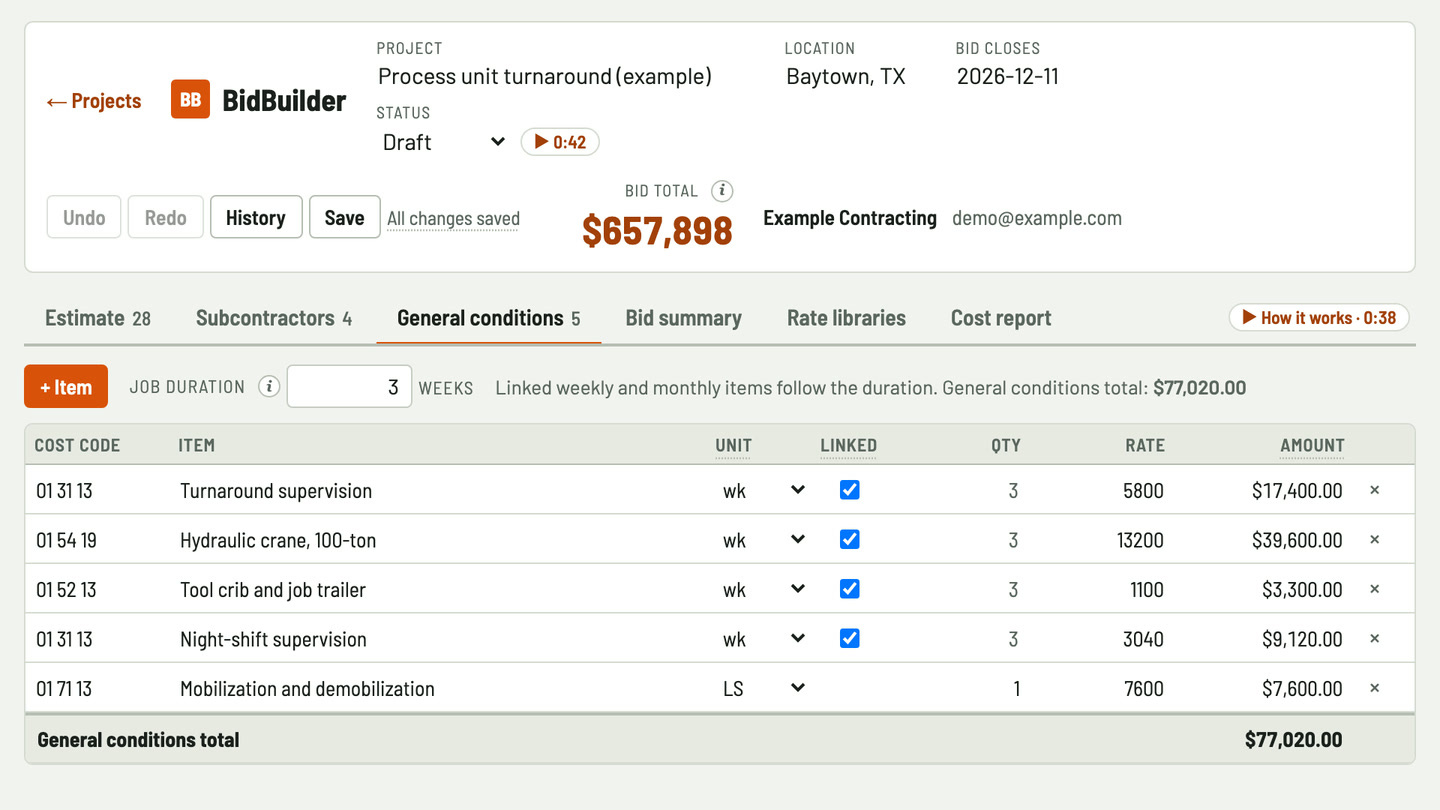Viewport: 1440px width, 810px height.
Task: Go back to Projects
Action: (x=94, y=101)
